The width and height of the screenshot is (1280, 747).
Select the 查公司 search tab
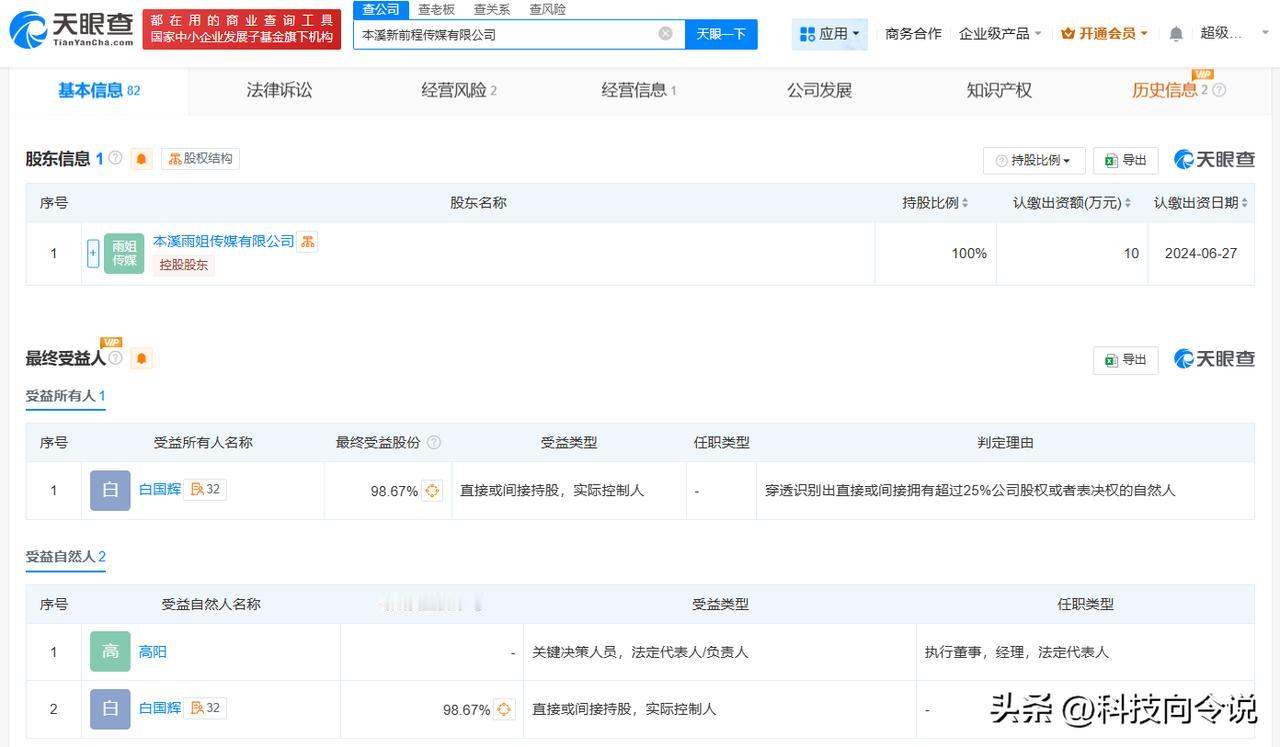tap(381, 9)
